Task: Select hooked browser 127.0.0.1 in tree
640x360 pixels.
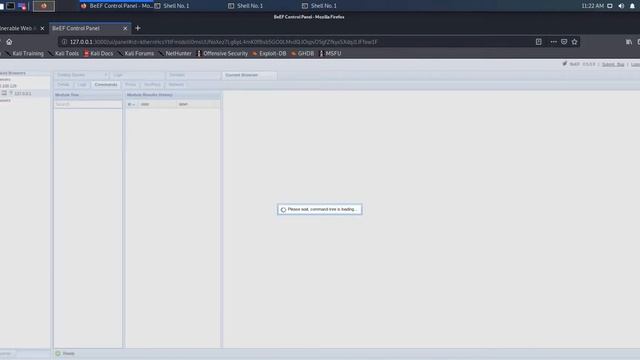Action: click(22, 93)
